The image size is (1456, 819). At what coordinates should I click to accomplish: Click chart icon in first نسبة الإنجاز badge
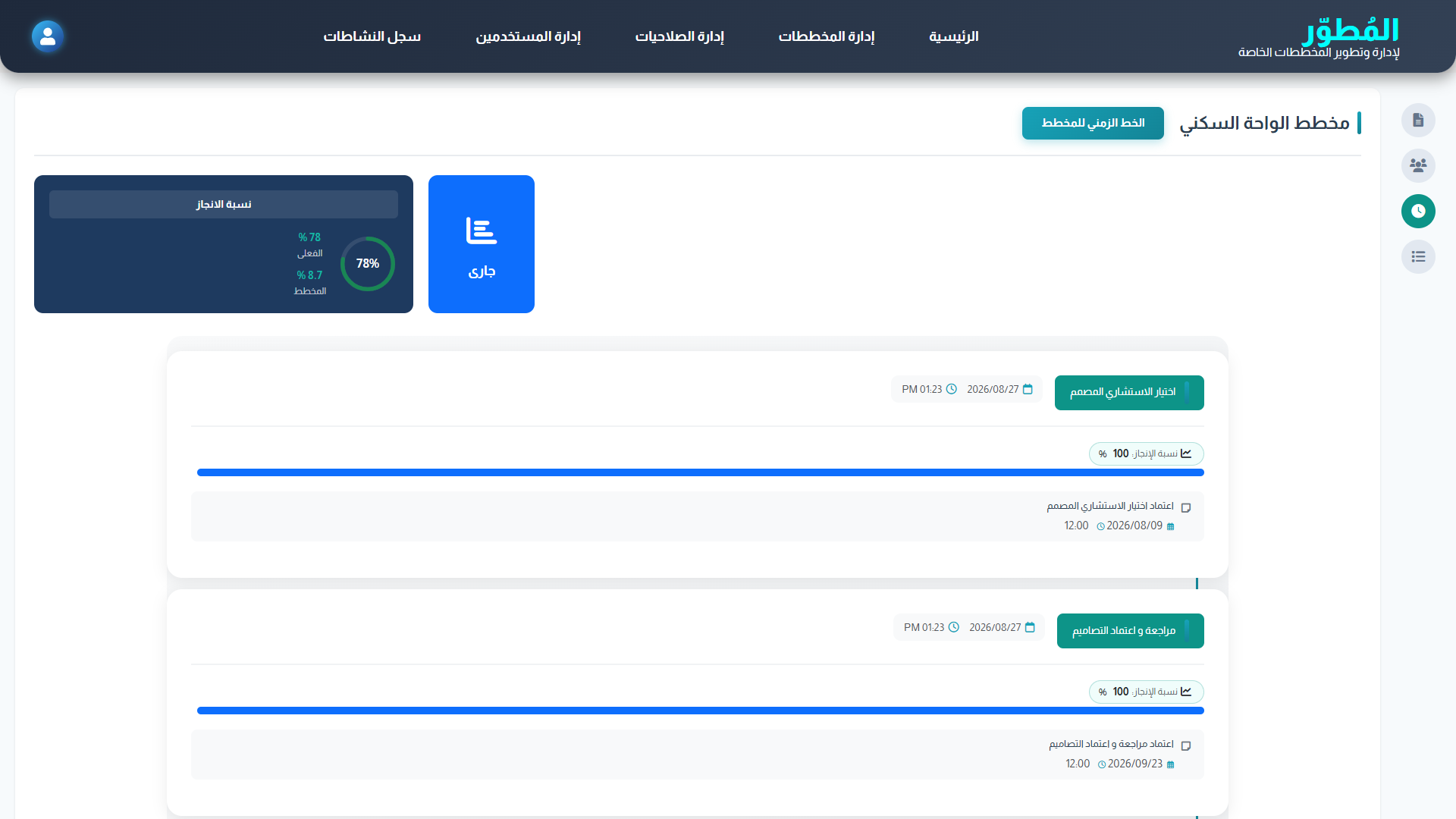point(1186,453)
